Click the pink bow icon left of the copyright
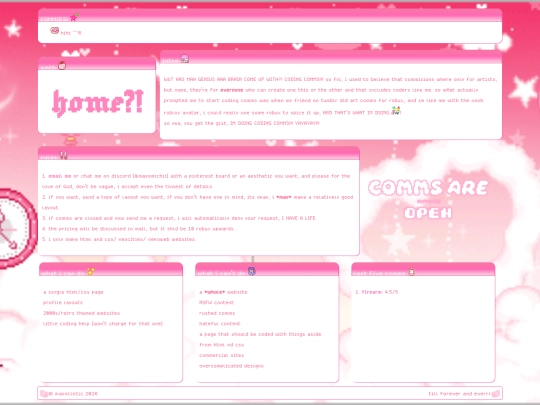This screenshot has height=405, width=540. [x=44, y=393]
